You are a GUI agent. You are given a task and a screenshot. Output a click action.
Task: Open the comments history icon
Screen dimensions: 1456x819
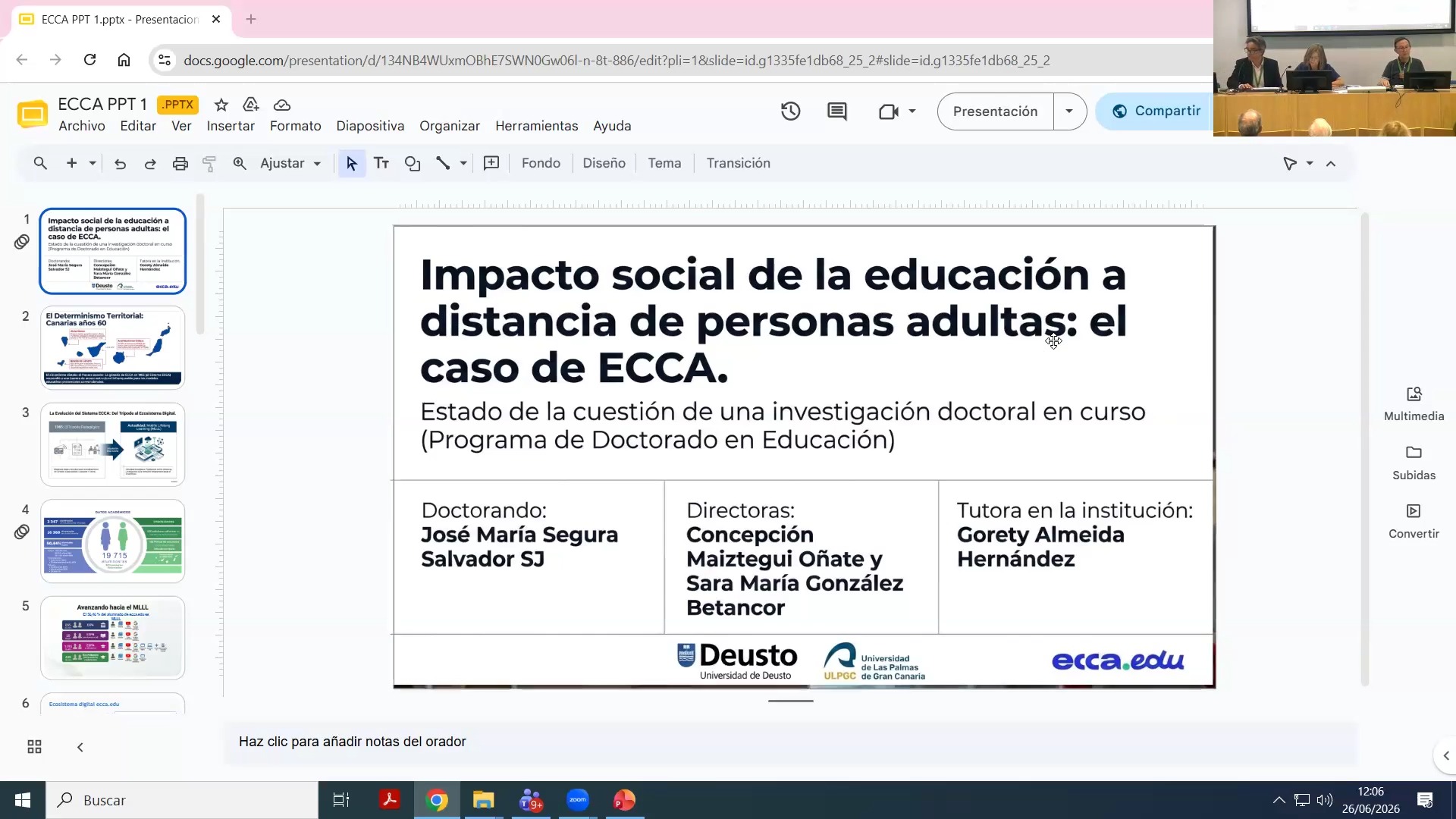pos(837,111)
